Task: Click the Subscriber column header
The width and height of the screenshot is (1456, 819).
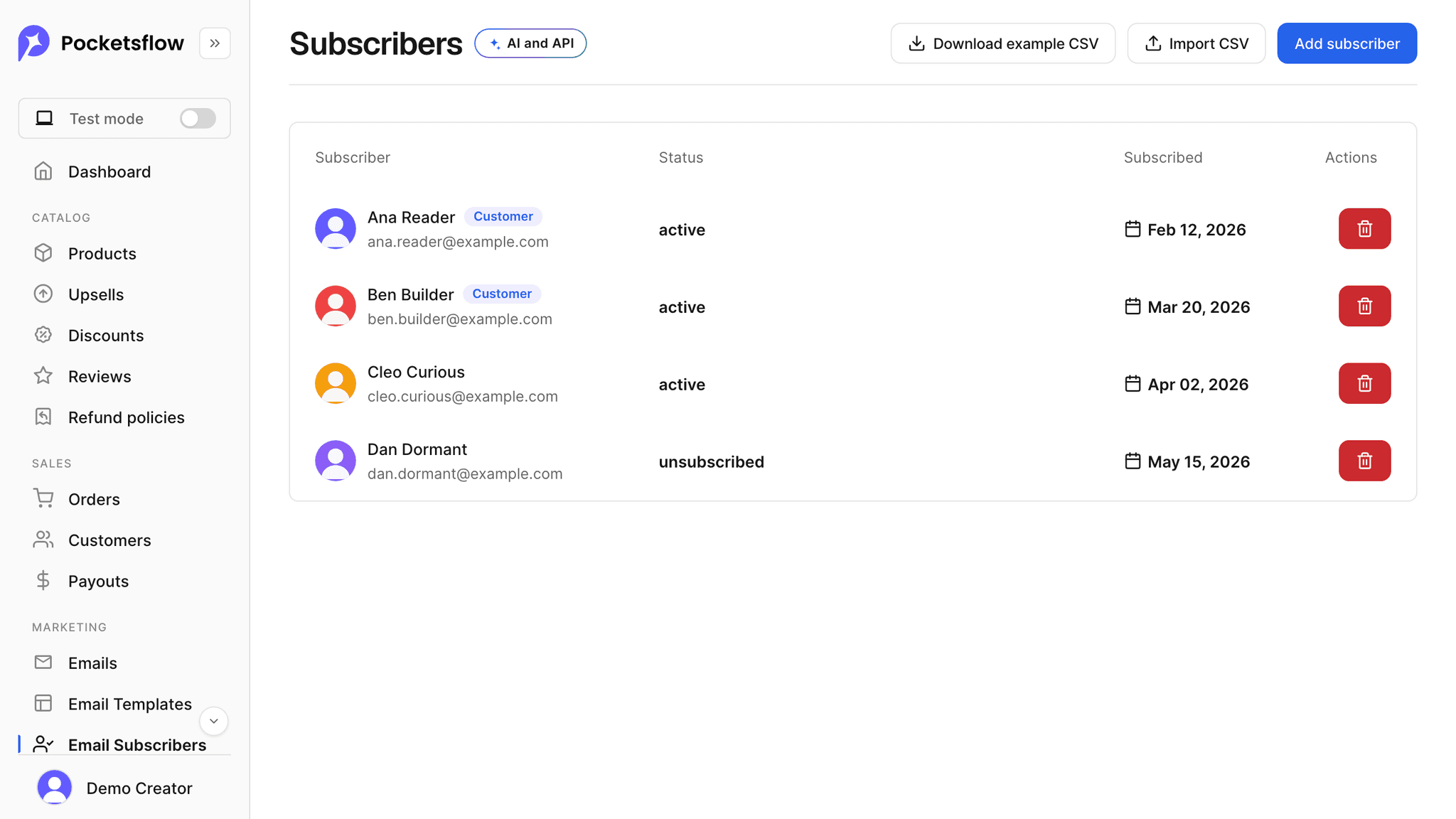Action: [353, 157]
